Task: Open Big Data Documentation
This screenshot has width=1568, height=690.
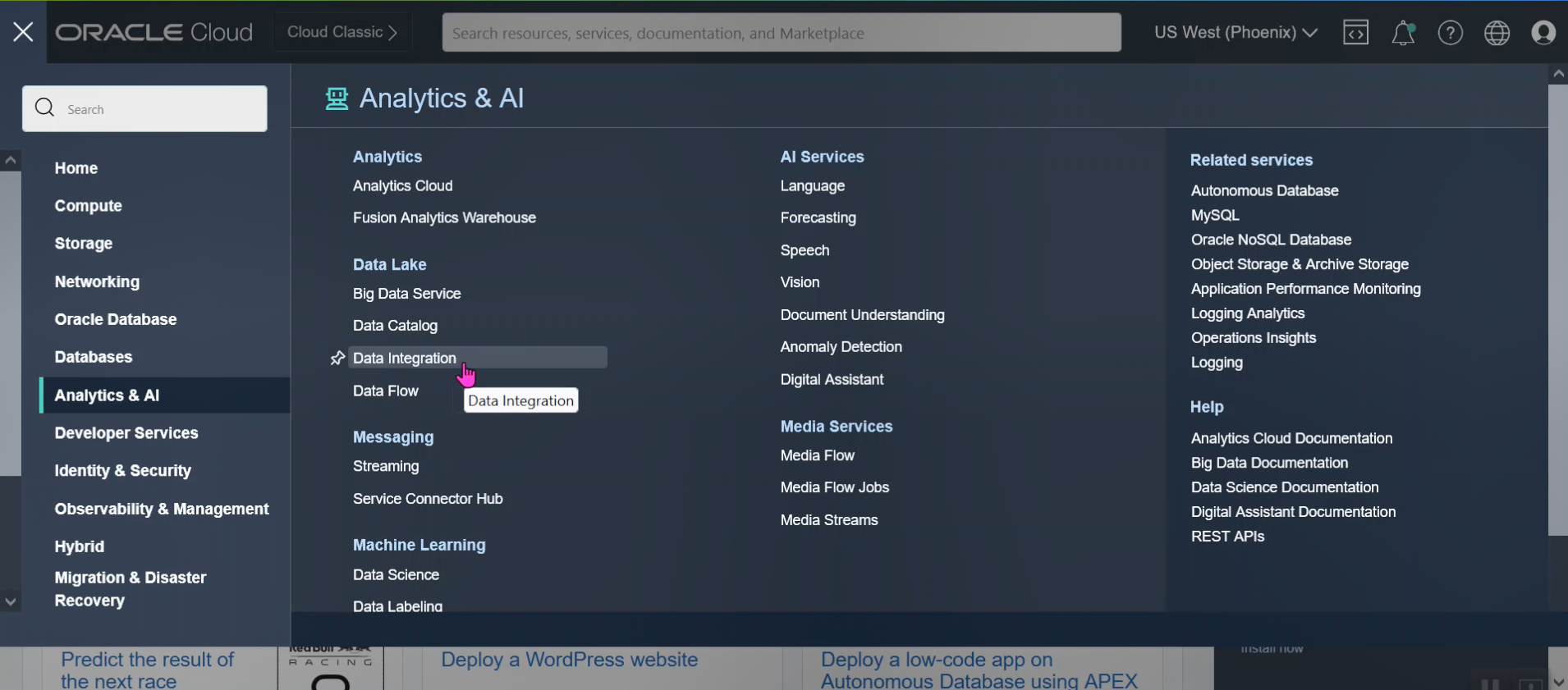Action: tap(1270, 464)
